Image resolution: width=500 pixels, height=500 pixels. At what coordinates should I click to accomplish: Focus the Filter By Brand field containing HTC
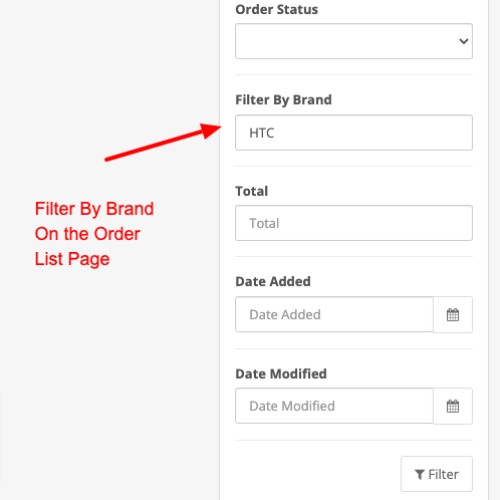pyautogui.click(x=354, y=133)
